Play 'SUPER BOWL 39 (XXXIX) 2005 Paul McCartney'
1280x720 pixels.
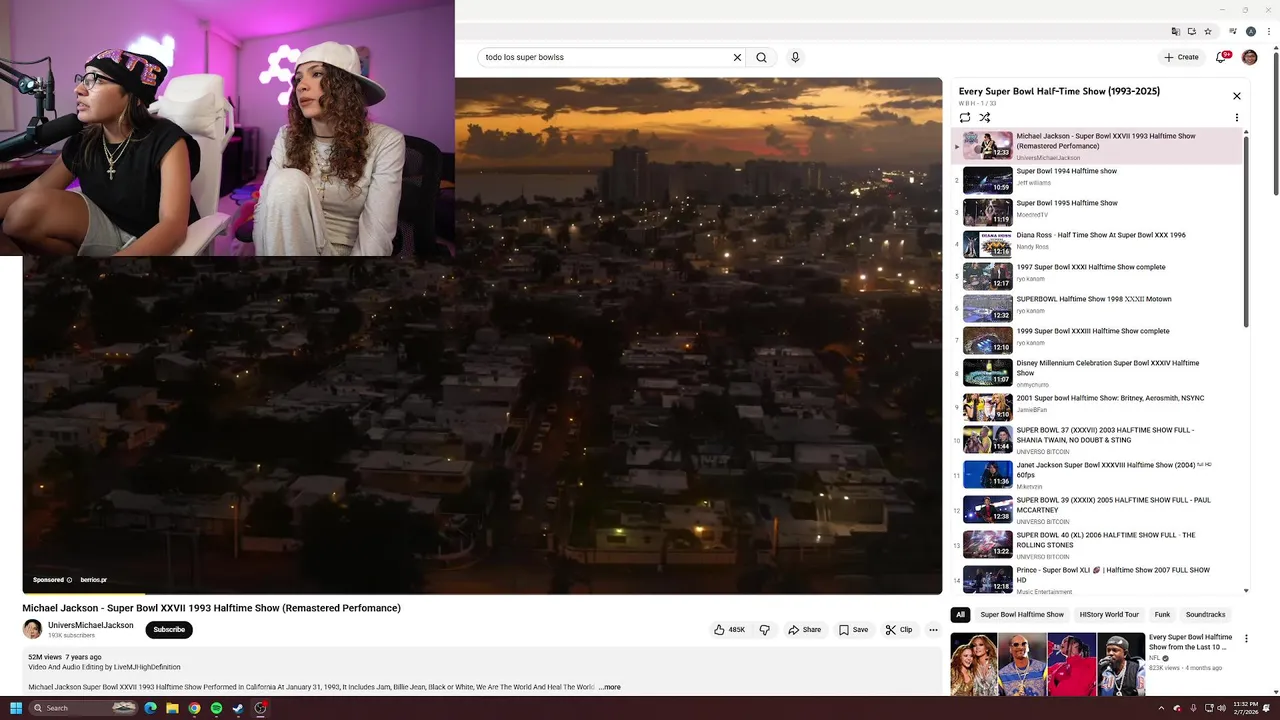[x=1097, y=510]
